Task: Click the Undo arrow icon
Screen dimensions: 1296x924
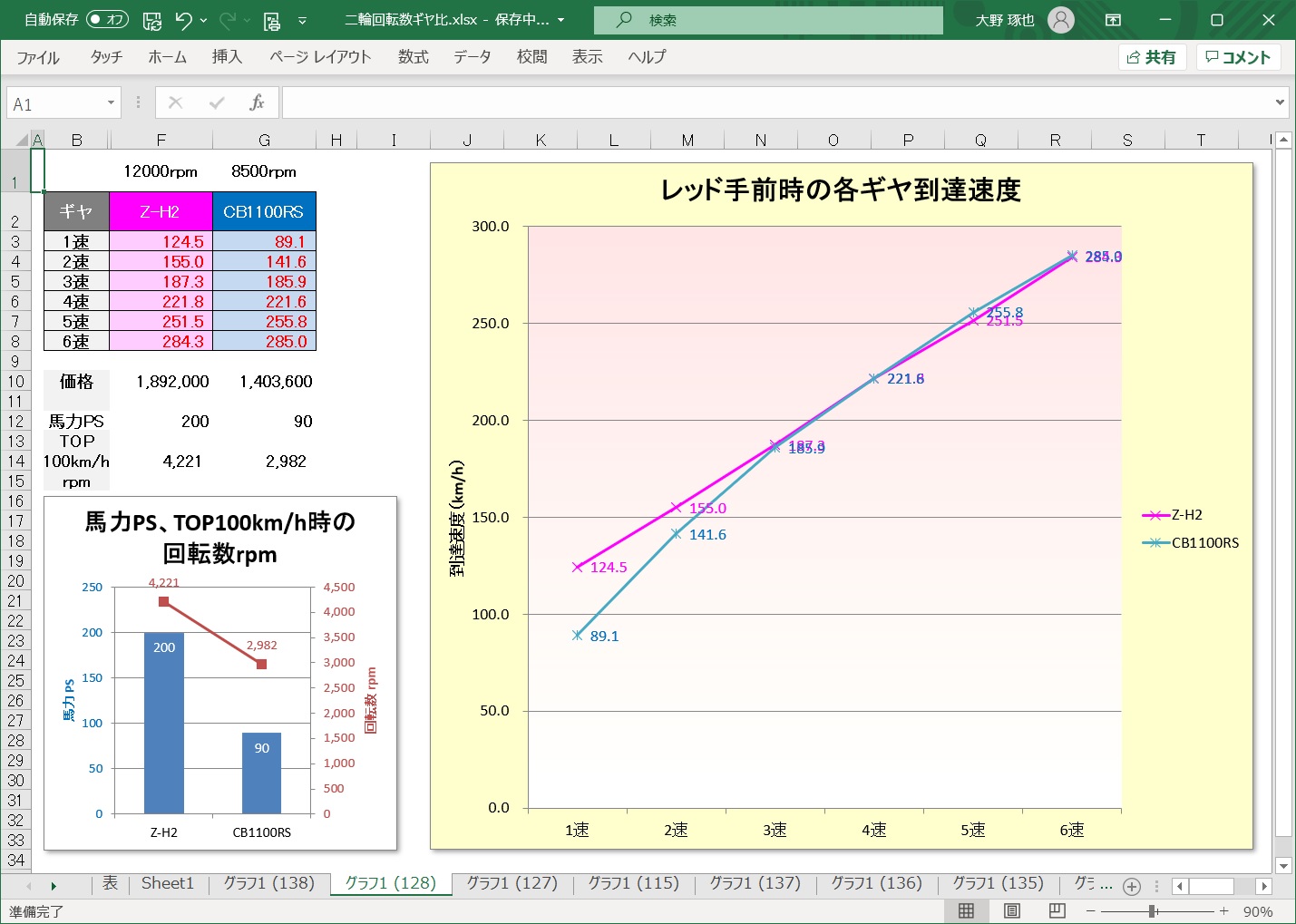Action: pos(184,20)
